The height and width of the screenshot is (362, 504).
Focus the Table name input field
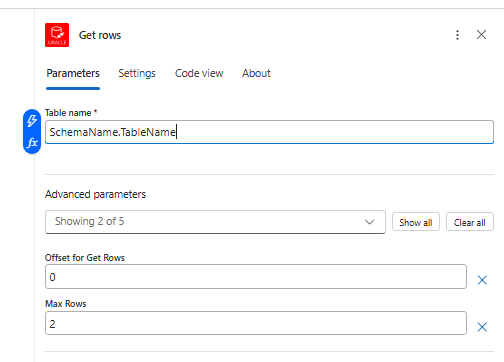[269, 132]
